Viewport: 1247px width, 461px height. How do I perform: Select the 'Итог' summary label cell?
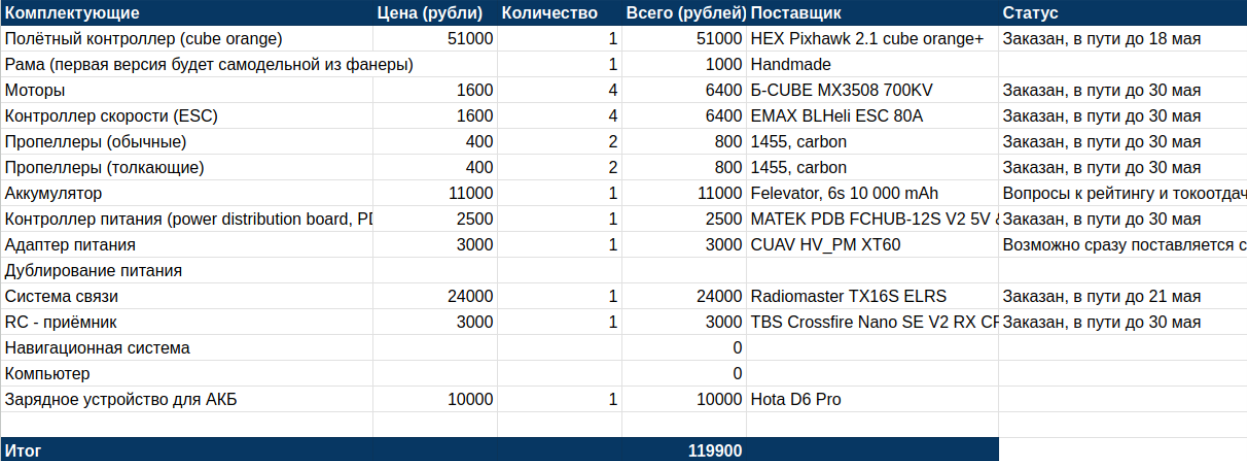(x=186, y=451)
